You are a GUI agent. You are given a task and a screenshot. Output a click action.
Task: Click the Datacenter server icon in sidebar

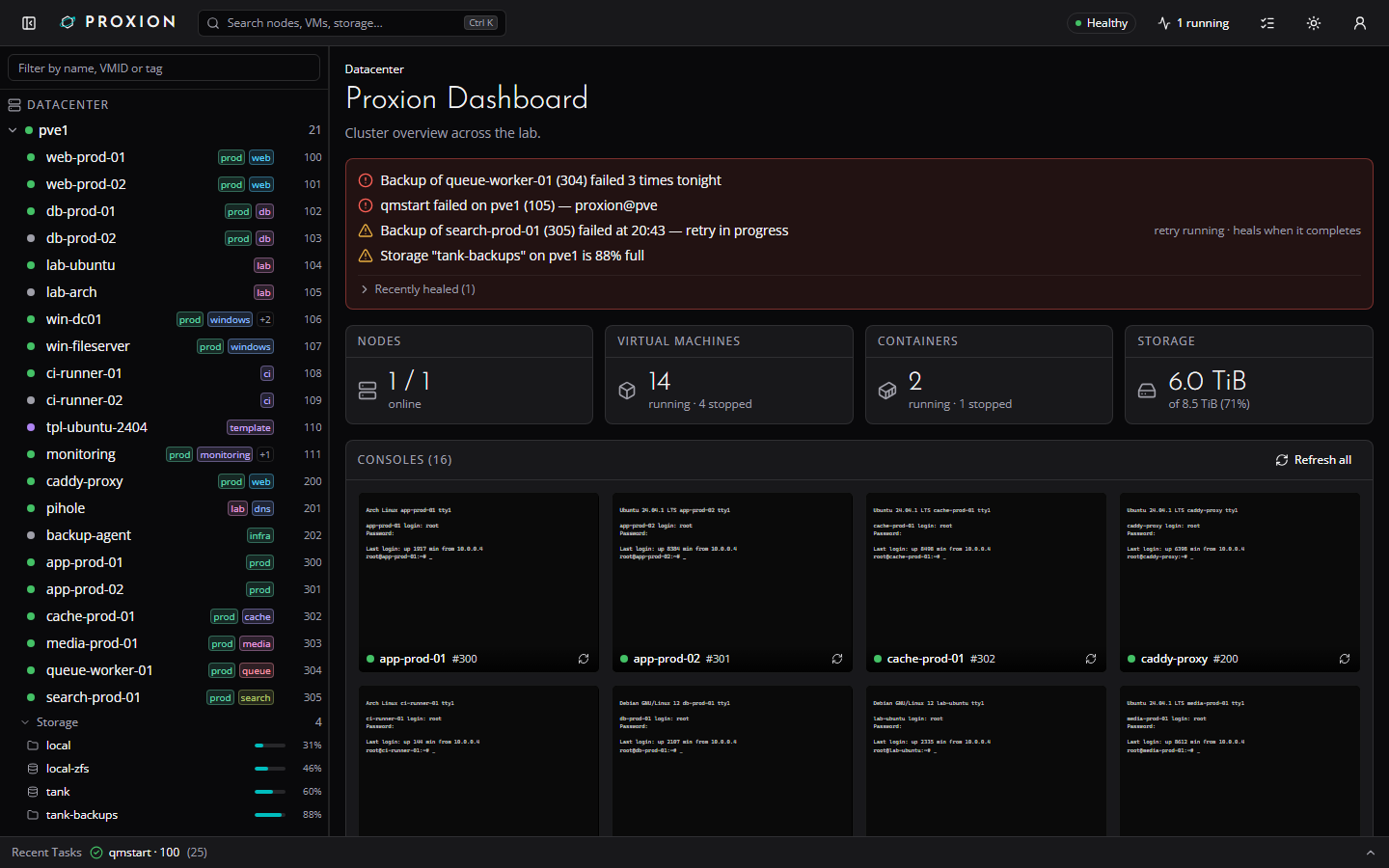click(14, 105)
